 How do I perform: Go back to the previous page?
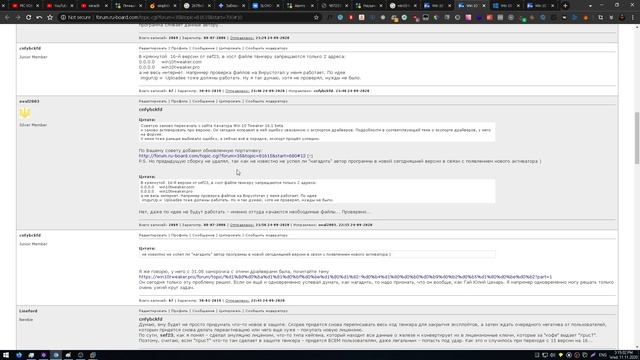(x=7, y=18)
